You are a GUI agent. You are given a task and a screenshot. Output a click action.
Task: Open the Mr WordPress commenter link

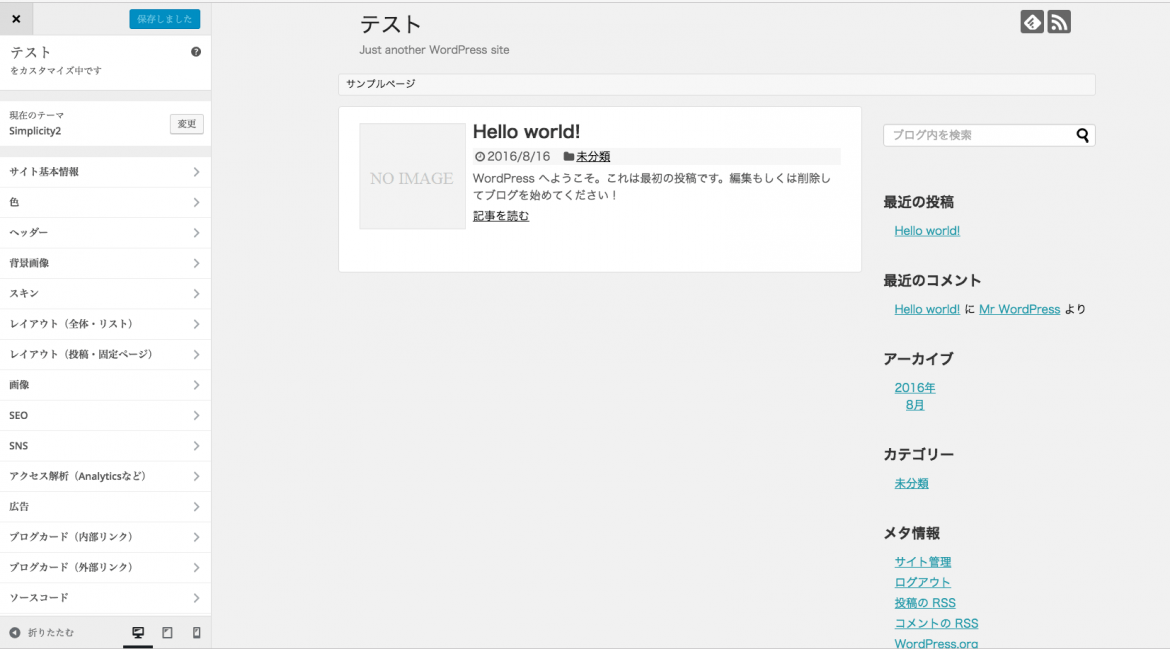pyautogui.click(x=1019, y=309)
